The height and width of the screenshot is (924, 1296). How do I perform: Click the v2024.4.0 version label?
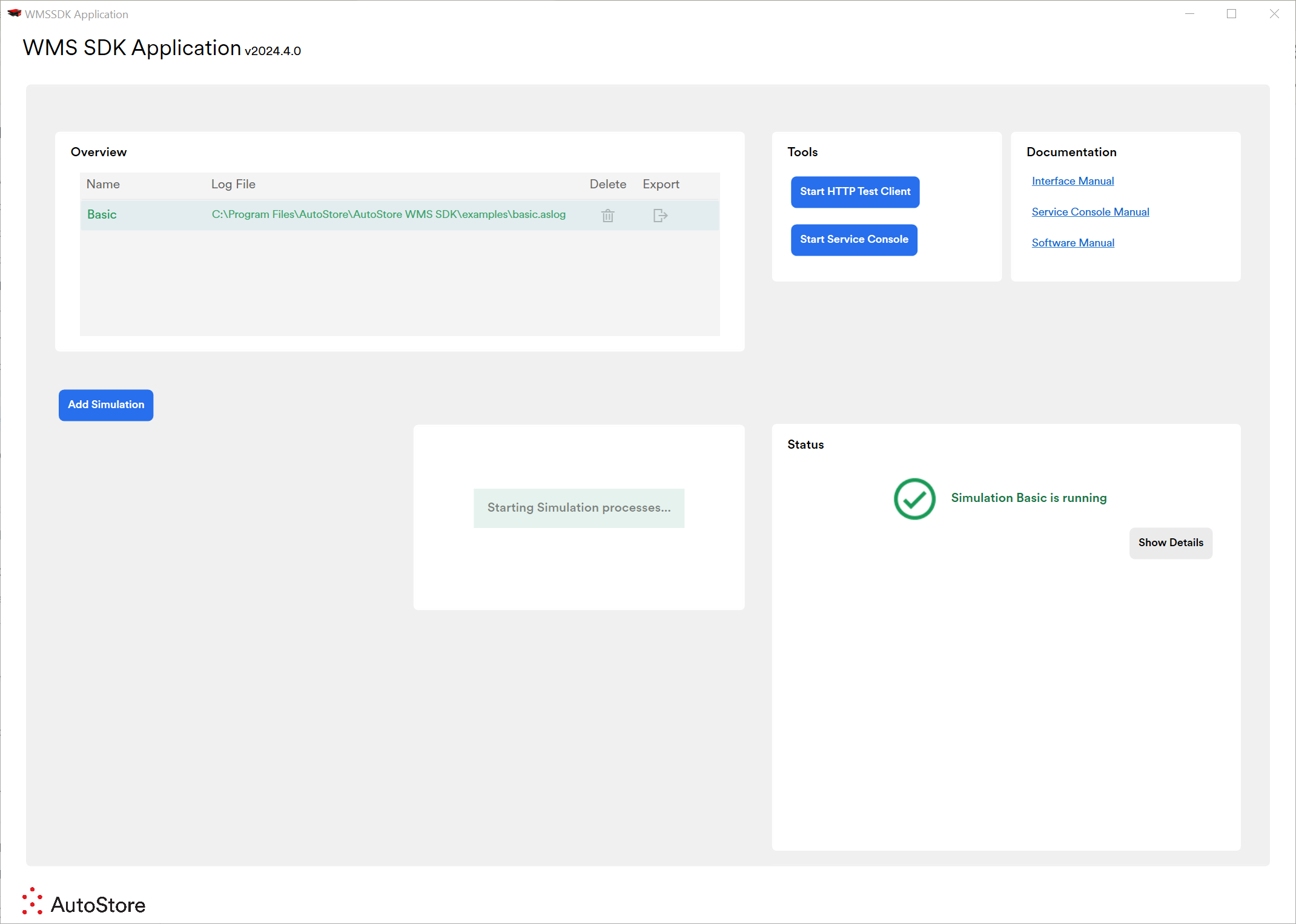pyautogui.click(x=273, y=51)
